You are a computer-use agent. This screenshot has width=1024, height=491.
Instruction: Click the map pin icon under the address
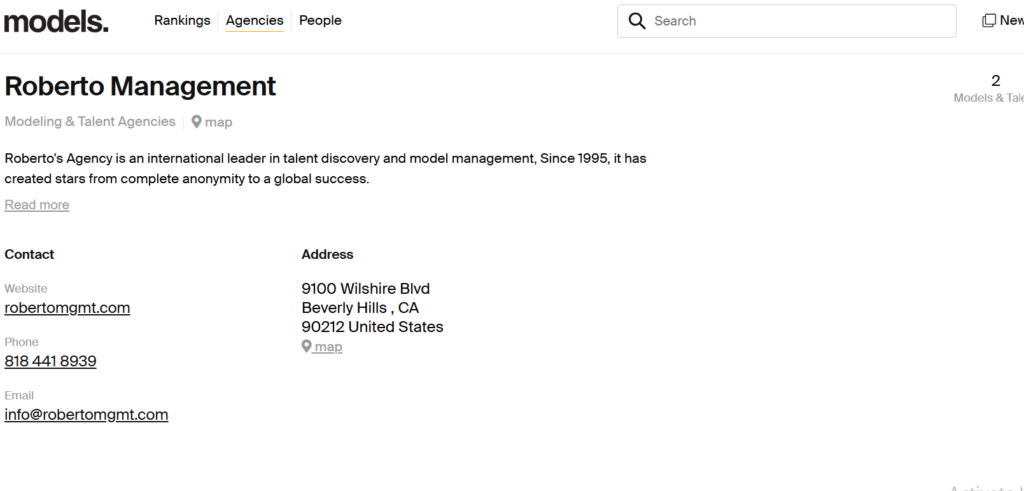pyautogui.click(x=307, y=347)
